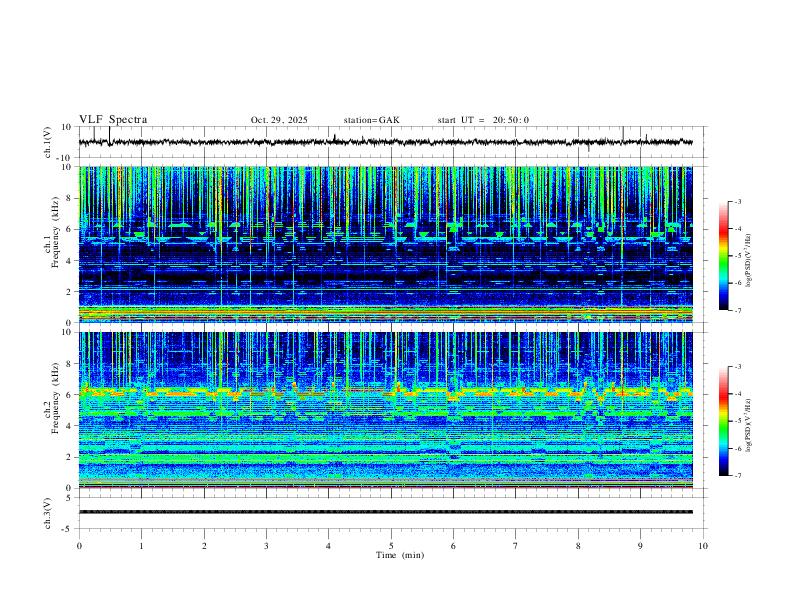Click the "-6" tick on ch.1 colorbar
792x612 pixels.
click(738, 283)
